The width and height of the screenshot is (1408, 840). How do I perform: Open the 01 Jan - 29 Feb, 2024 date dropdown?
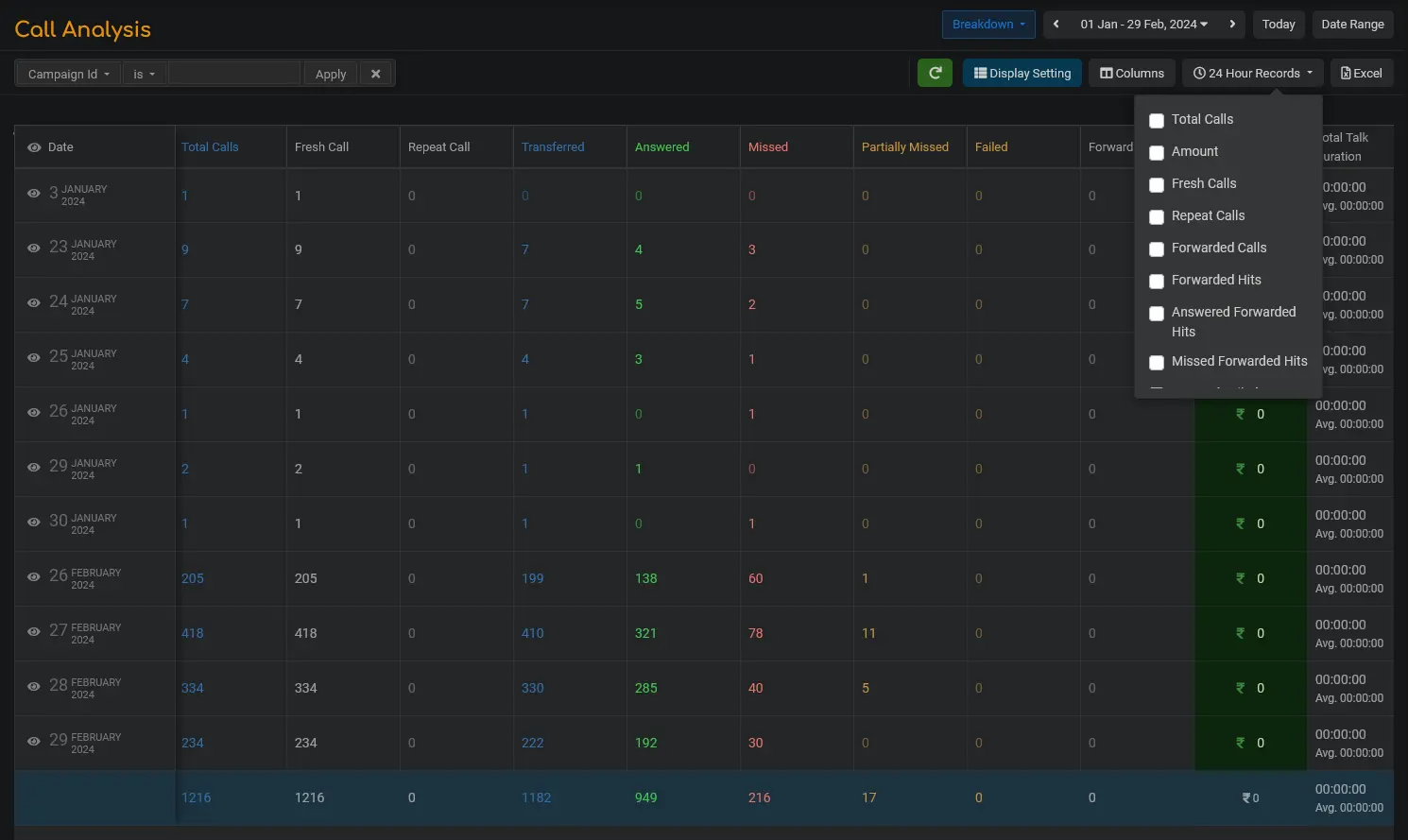tap(1143, 25)
